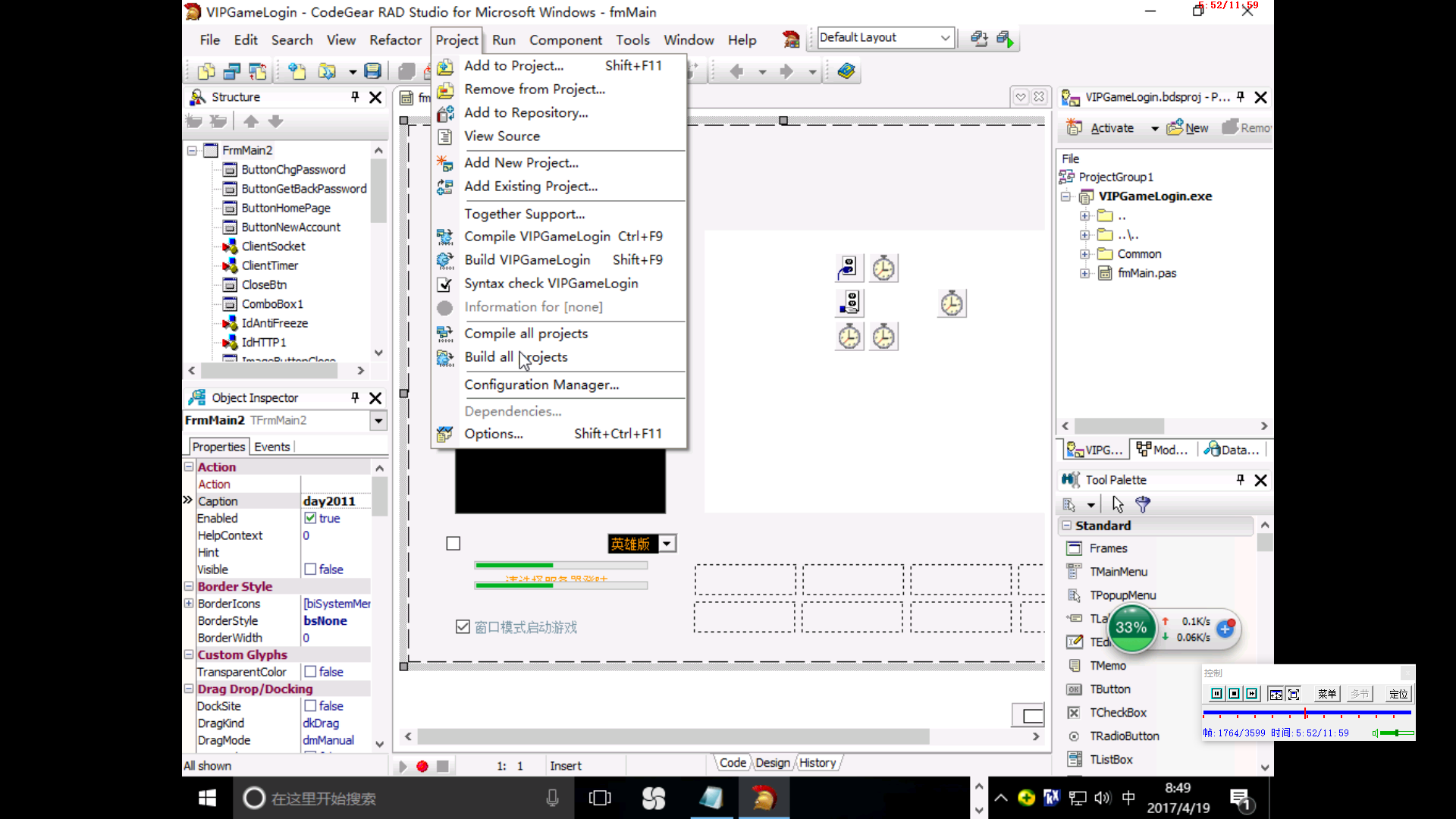Click the ClientSocket component icon on the form
This screenshot has width=1456, height=819.
point(848,268)
